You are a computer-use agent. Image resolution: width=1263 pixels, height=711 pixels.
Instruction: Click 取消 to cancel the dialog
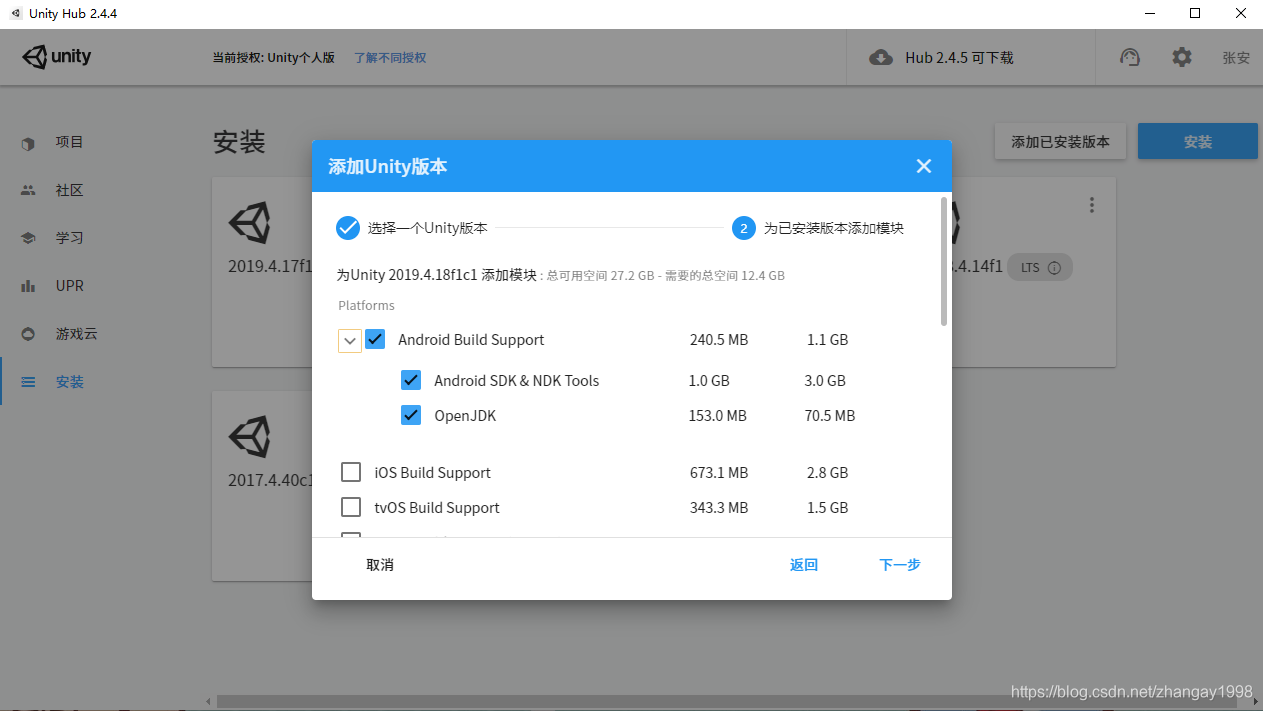point(380,565)
